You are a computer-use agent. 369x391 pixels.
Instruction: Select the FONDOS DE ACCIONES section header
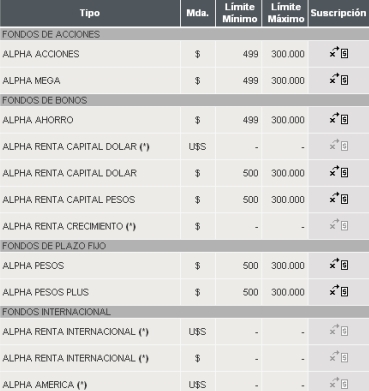(184, 34)
